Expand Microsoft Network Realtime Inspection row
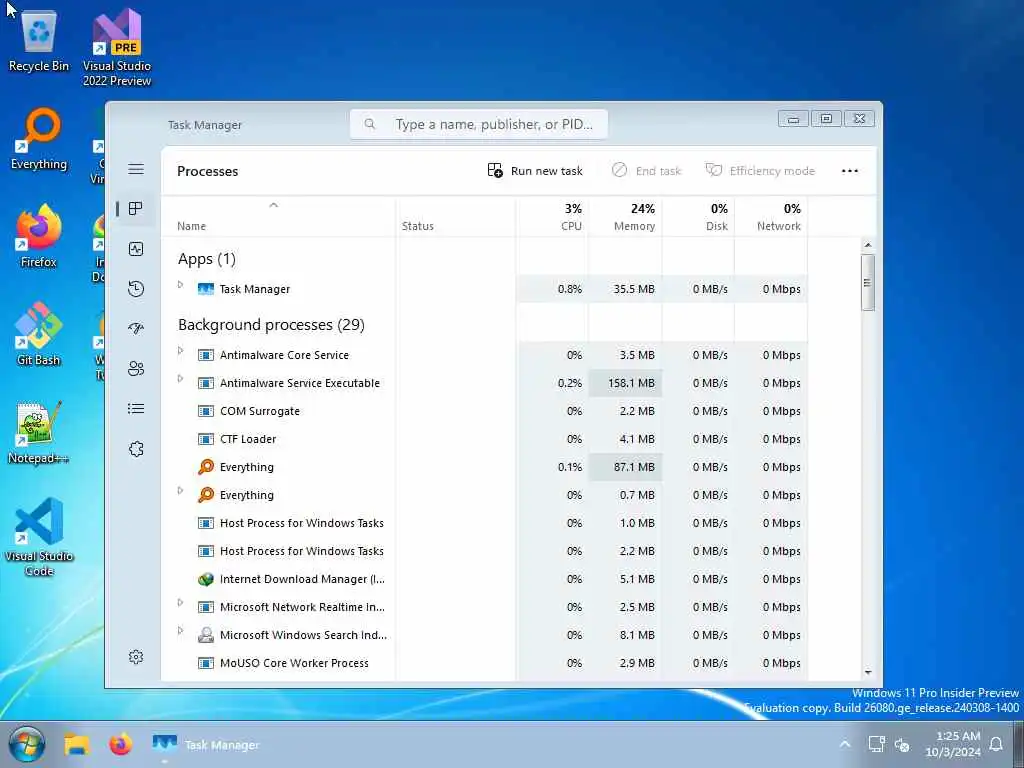This screenshot has width=1024, height=768. click(180, 603)
